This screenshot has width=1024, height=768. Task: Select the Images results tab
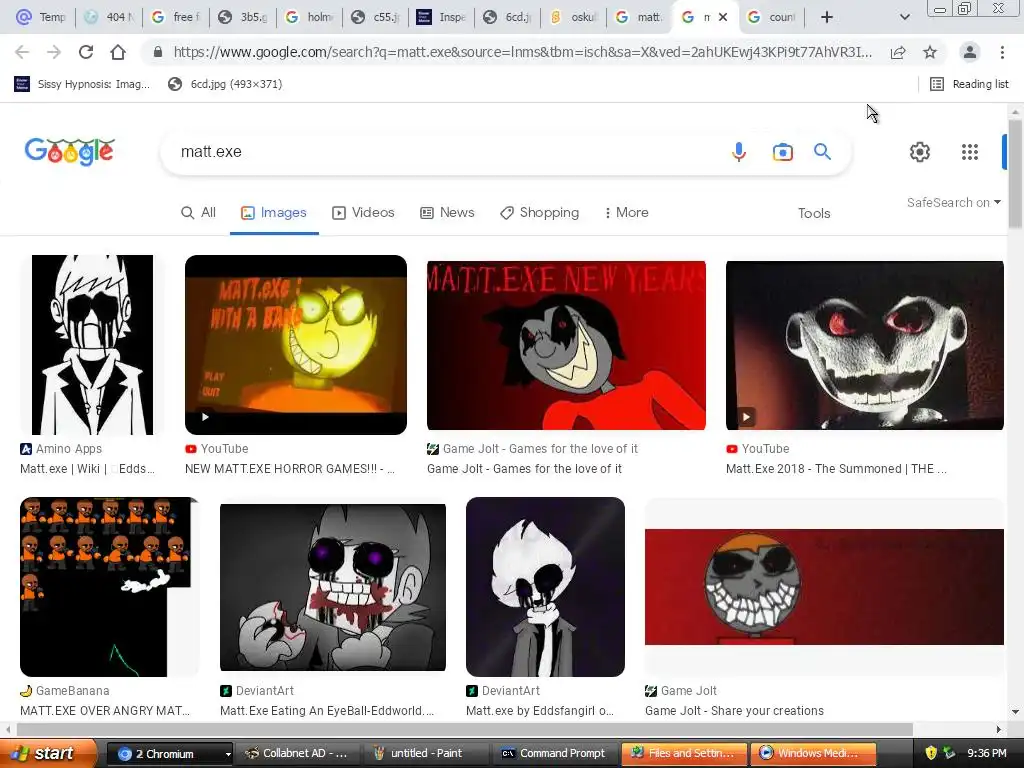274,212
